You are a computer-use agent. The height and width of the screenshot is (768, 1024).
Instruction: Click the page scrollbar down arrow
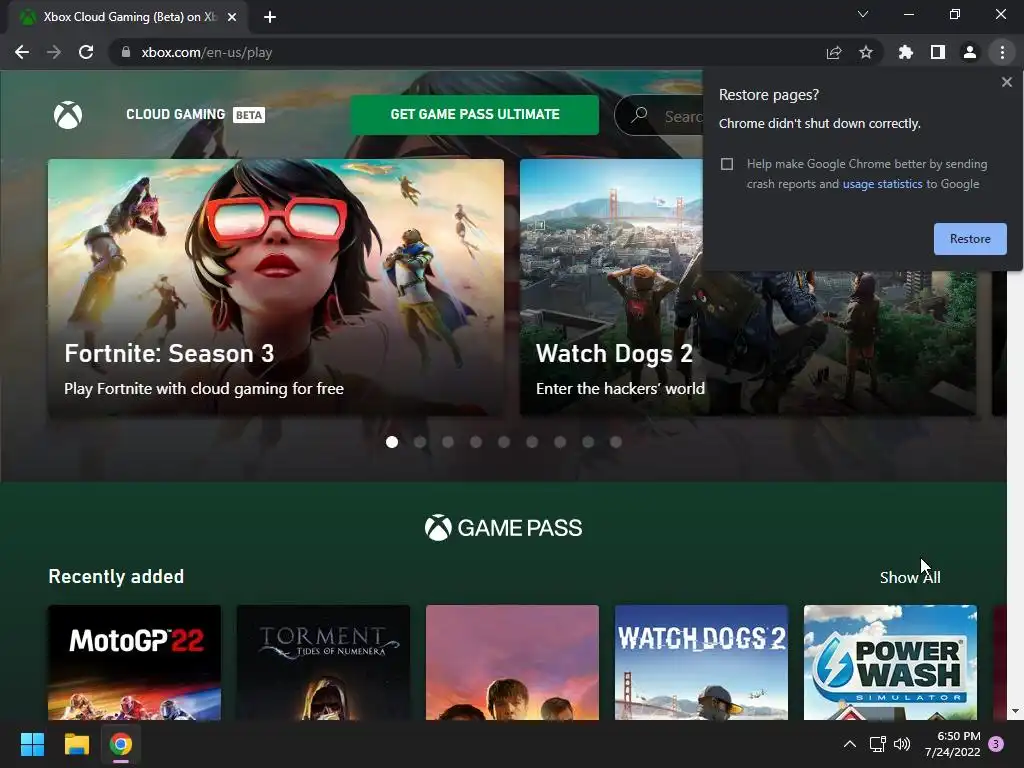pos(1015,711)
